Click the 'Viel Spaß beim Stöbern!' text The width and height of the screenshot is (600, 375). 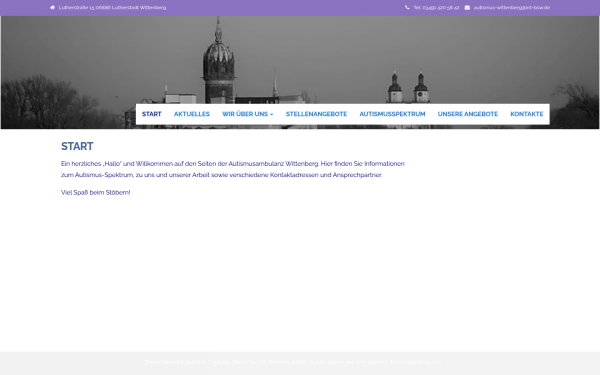pyautogui.click(x=96, y=192)
